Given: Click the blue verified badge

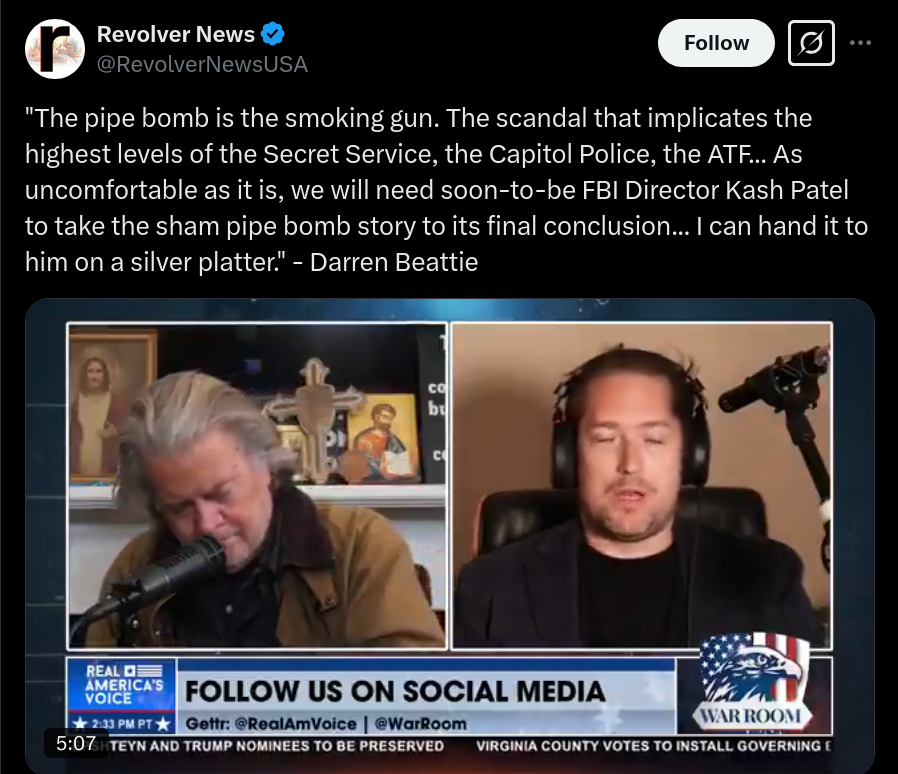Looking at the screenshot, I should tap(273, 34).
